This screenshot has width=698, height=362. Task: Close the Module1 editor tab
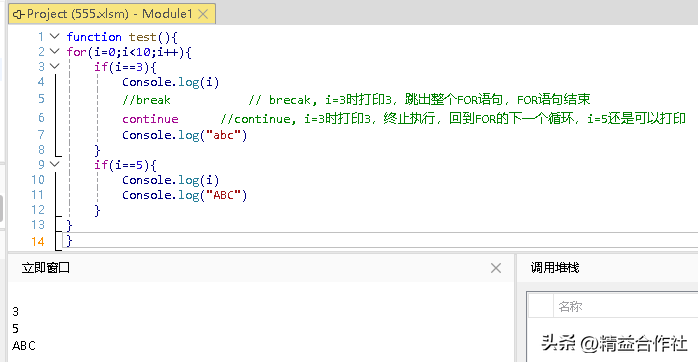click(x=203, y=14)
